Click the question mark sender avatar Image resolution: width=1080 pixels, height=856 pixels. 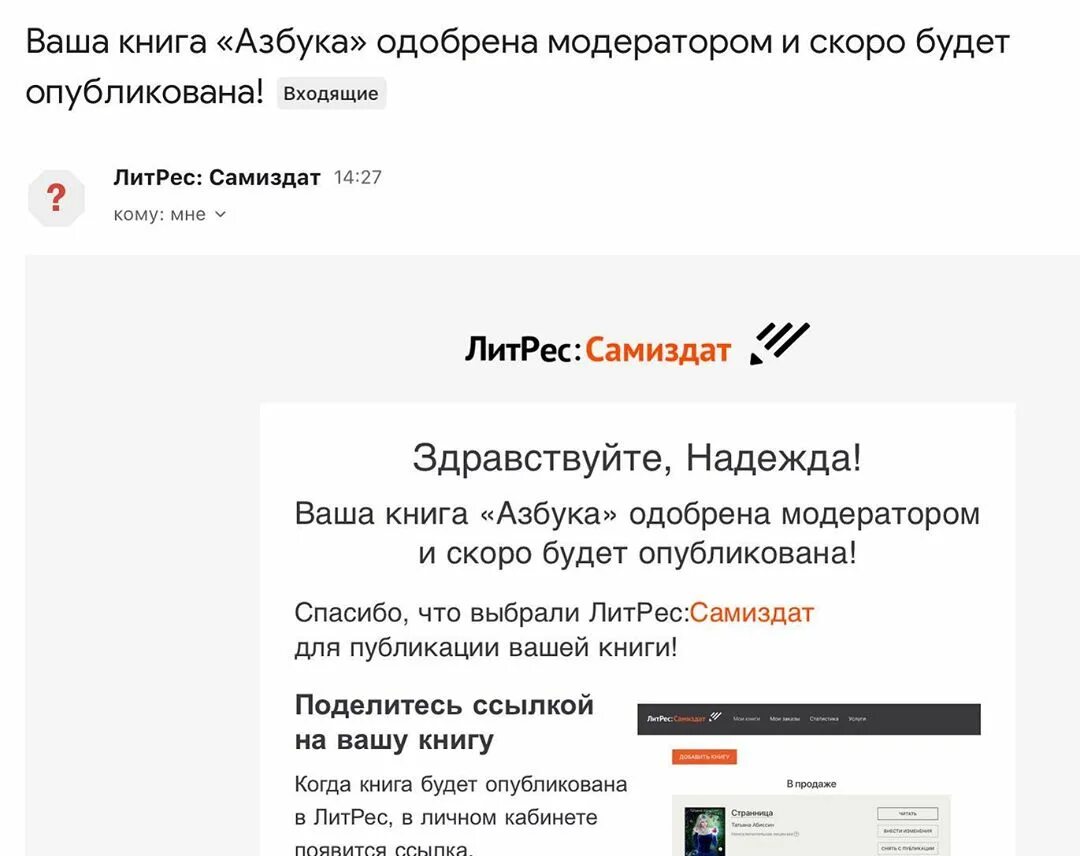coord(56,197)
